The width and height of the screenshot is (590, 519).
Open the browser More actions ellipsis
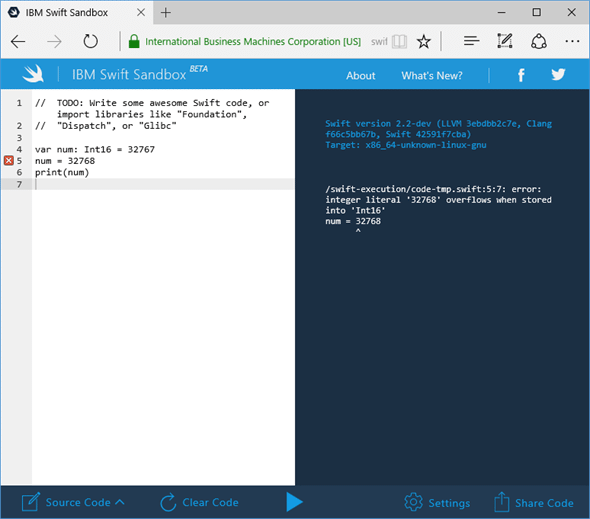point(572,41)
